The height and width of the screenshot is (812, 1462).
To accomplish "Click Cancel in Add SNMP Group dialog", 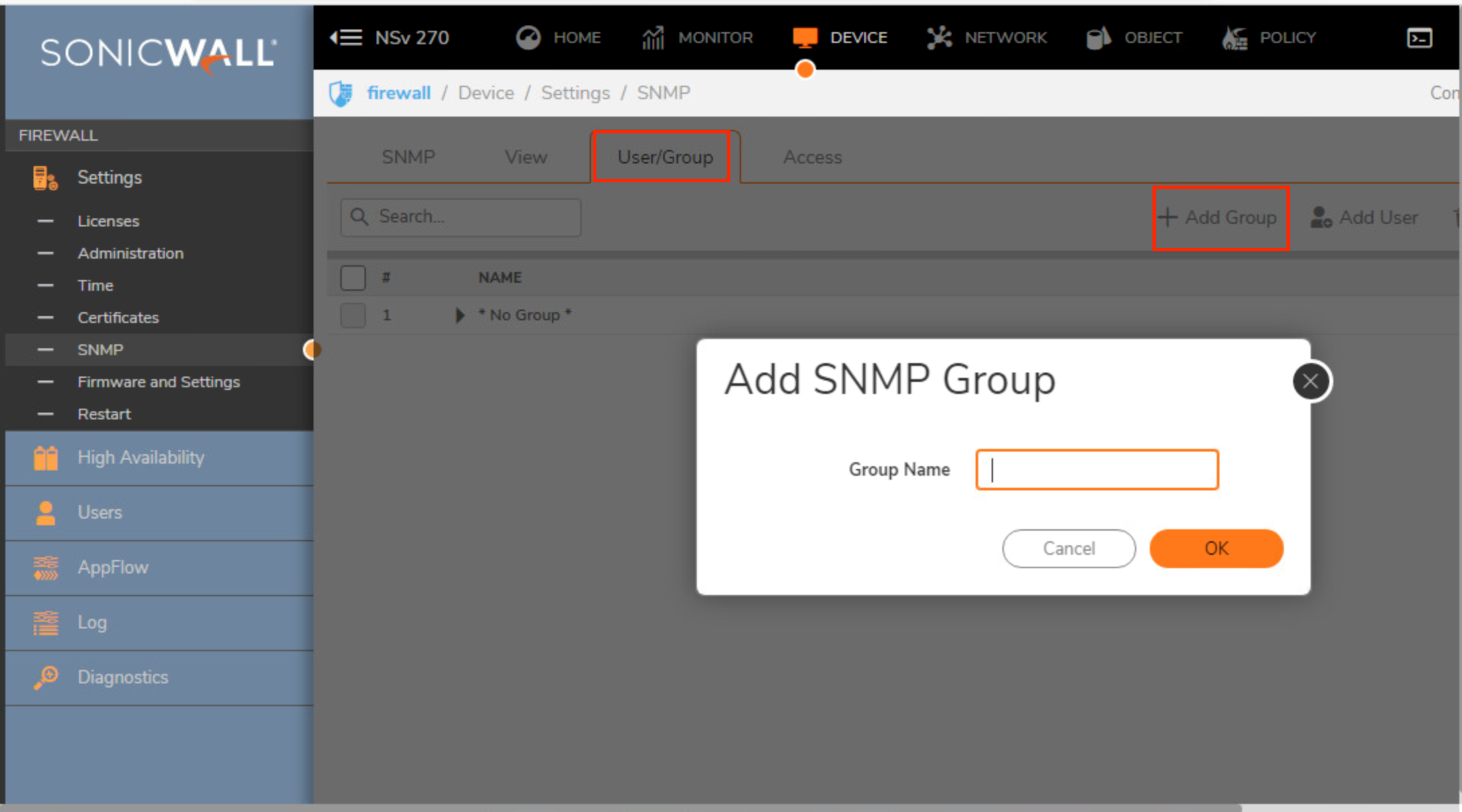I will (x=1069, y=549).
